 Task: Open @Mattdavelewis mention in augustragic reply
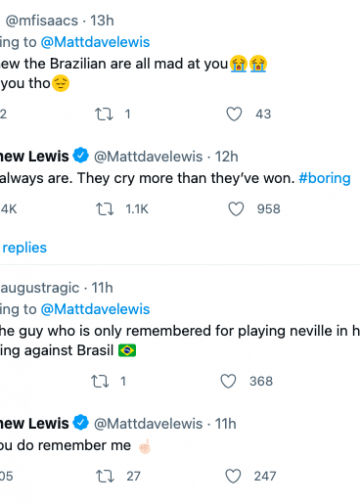pos(95,309)
